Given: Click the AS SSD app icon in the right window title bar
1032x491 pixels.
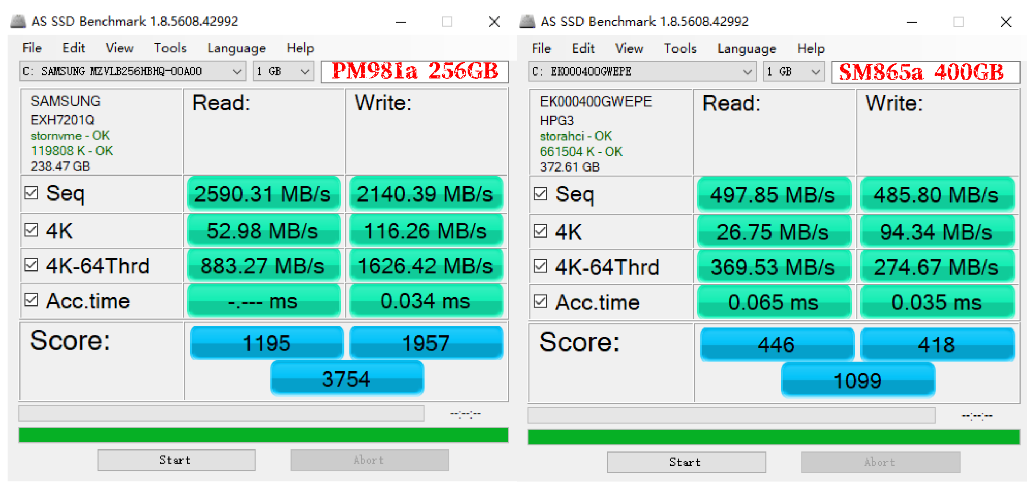Looking at the screenshot, I should pyautogui.click(x=527, y=21).
